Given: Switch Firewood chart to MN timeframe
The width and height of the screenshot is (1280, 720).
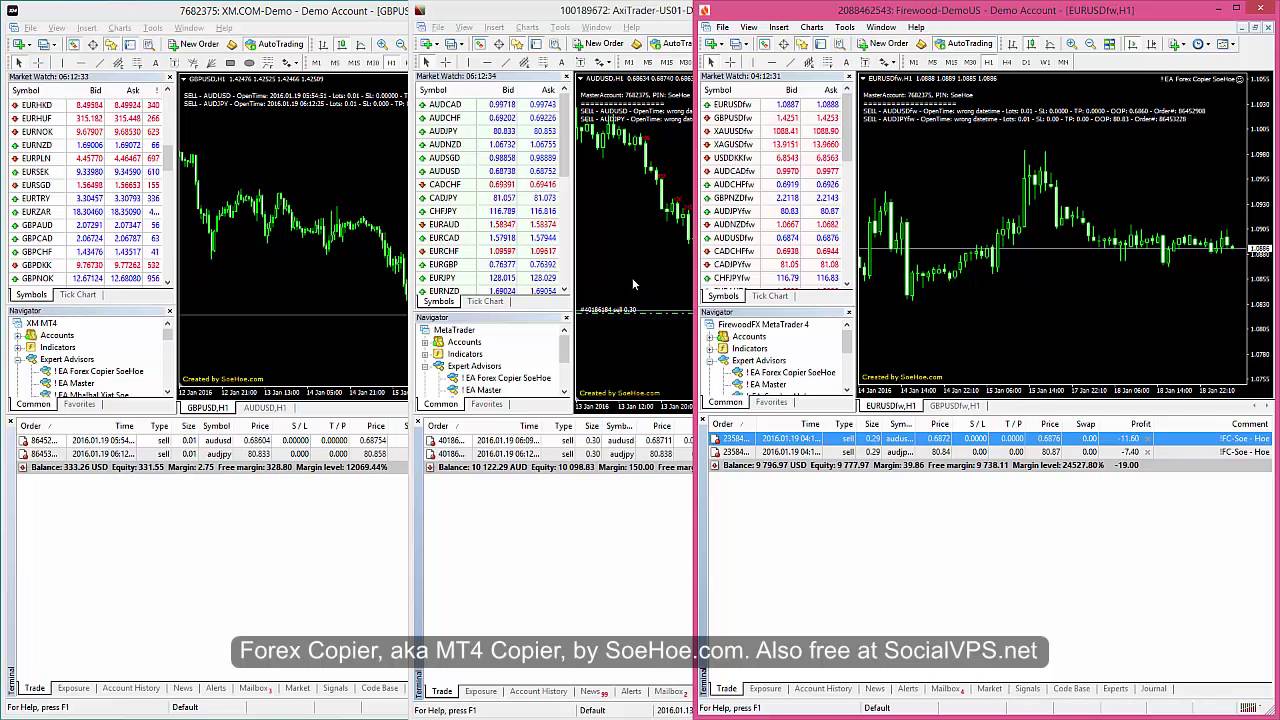Looking at the screenshot, I should (1063, 62).
